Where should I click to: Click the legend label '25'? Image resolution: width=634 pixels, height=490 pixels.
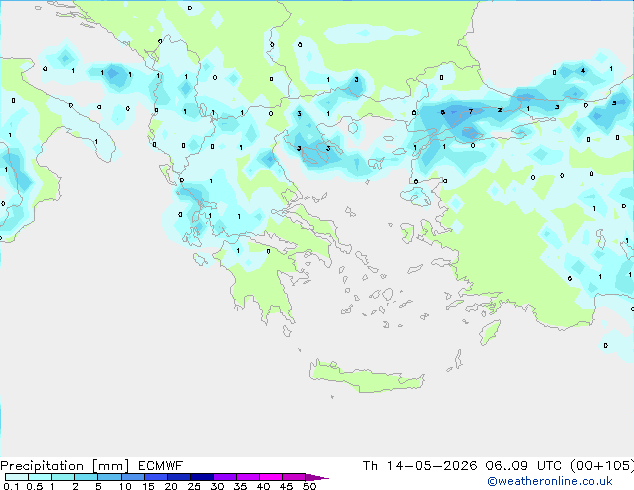[194, 486]
